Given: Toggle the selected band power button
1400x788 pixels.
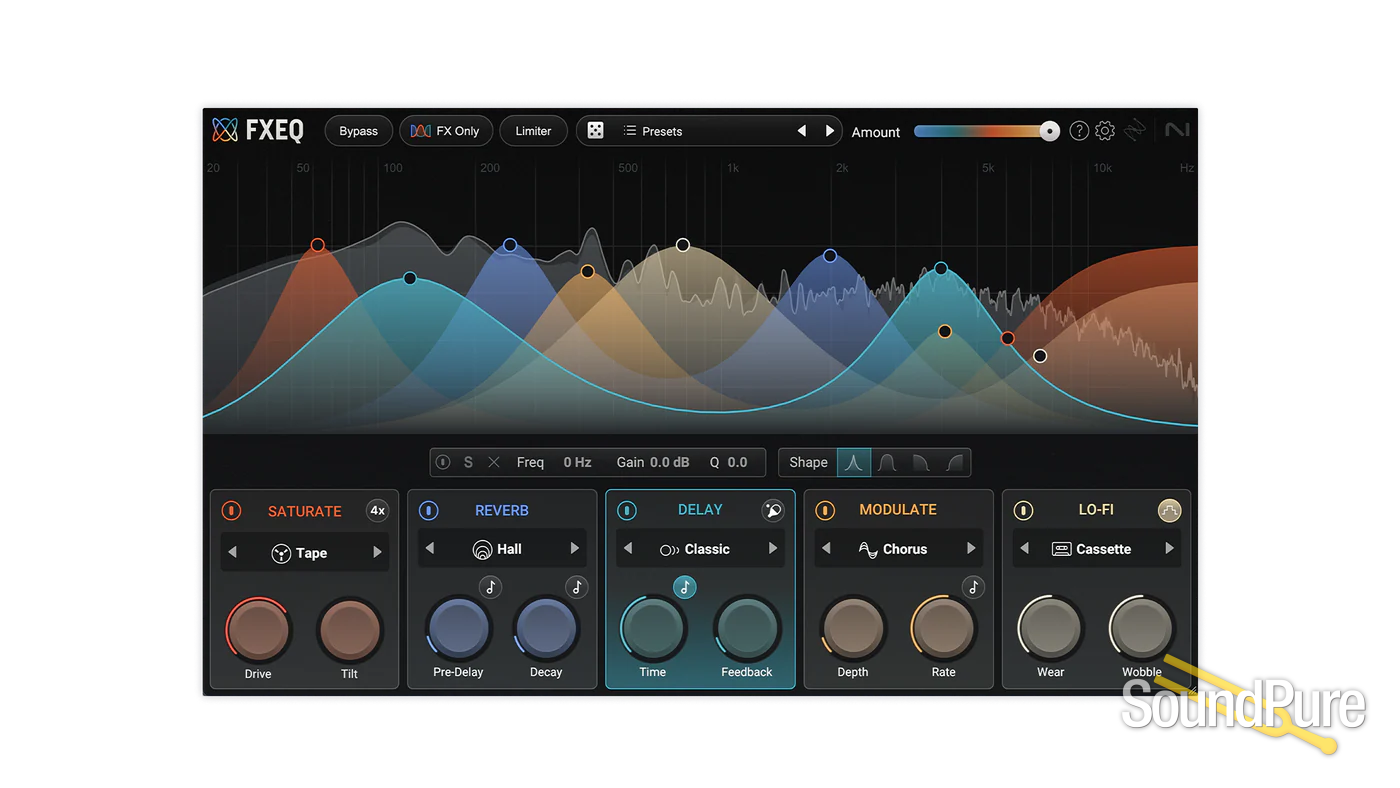Looking at the screenshot, I should click(443, 462).
